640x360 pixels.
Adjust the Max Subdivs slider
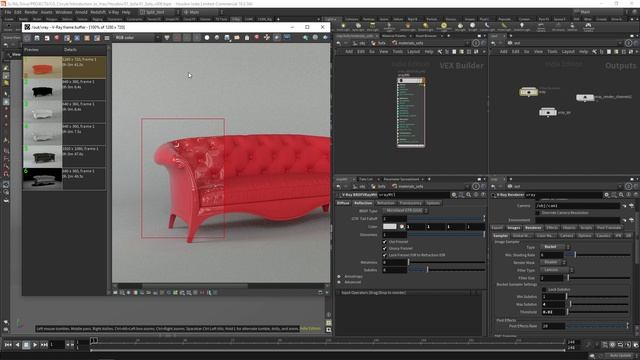coord(598,304)
